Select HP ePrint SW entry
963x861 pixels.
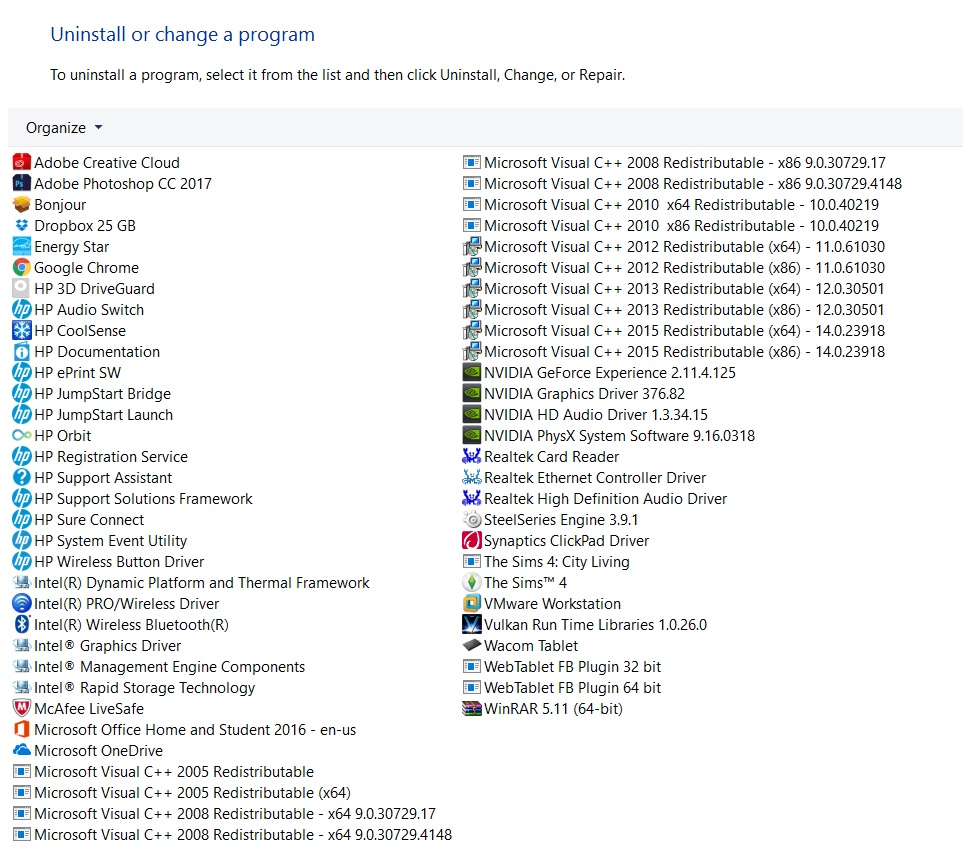(66, 373)
